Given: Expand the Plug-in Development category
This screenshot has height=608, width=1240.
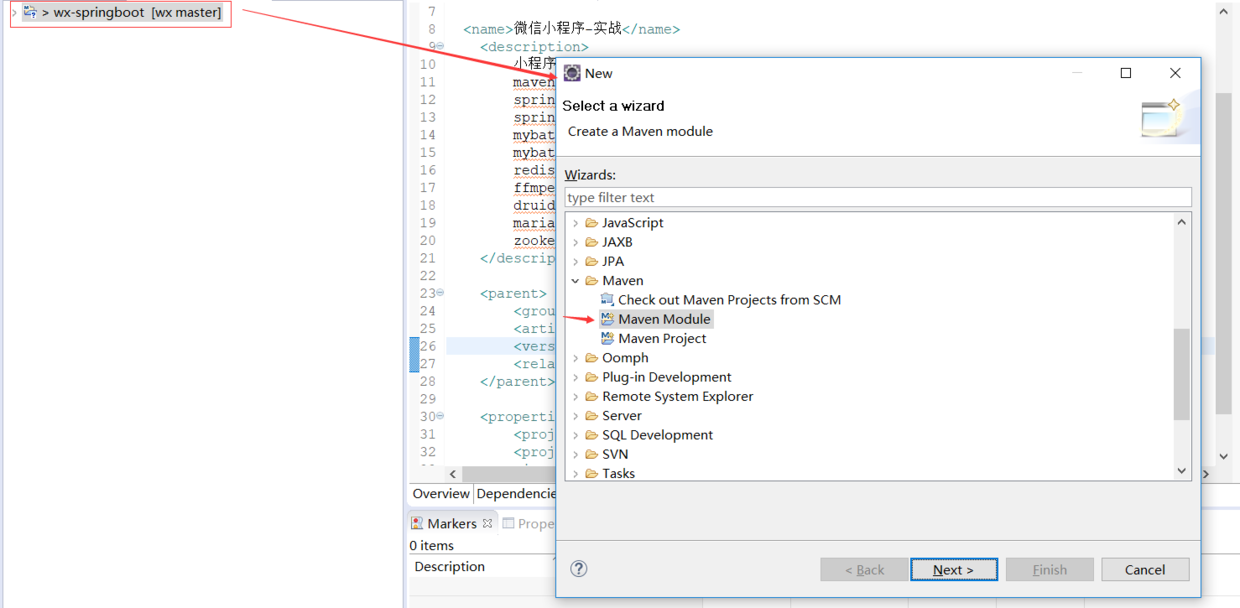Looking at the screenshot, I should [575, 377].
